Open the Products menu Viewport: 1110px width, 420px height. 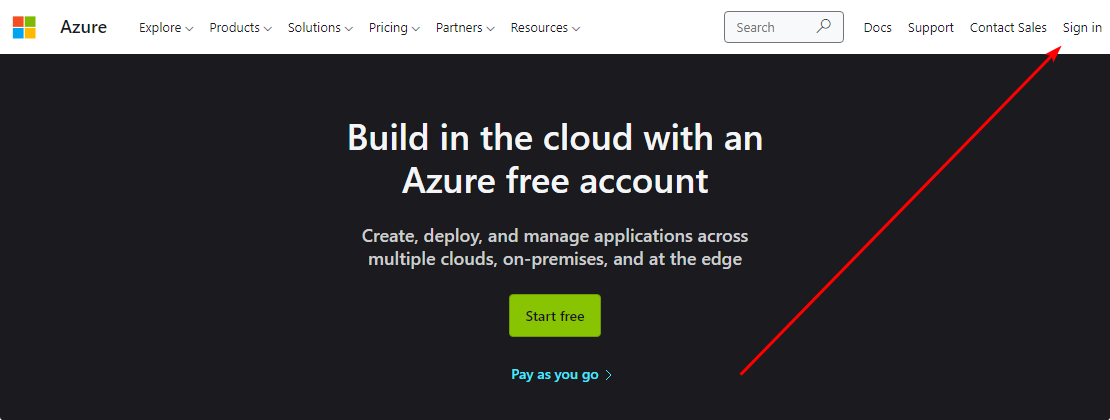coord(240,28)
